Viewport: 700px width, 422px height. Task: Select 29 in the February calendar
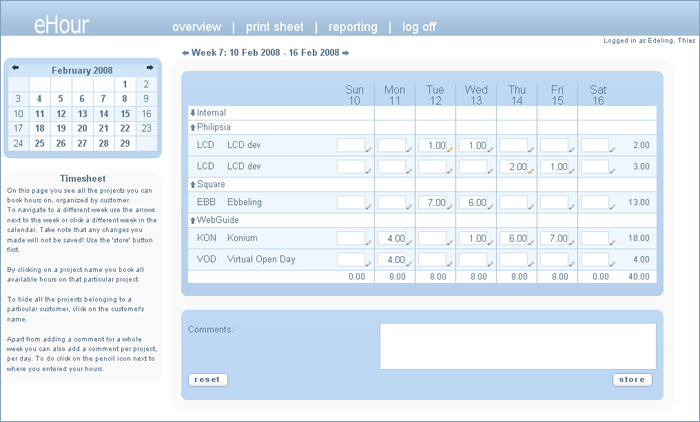coord(125,143)
